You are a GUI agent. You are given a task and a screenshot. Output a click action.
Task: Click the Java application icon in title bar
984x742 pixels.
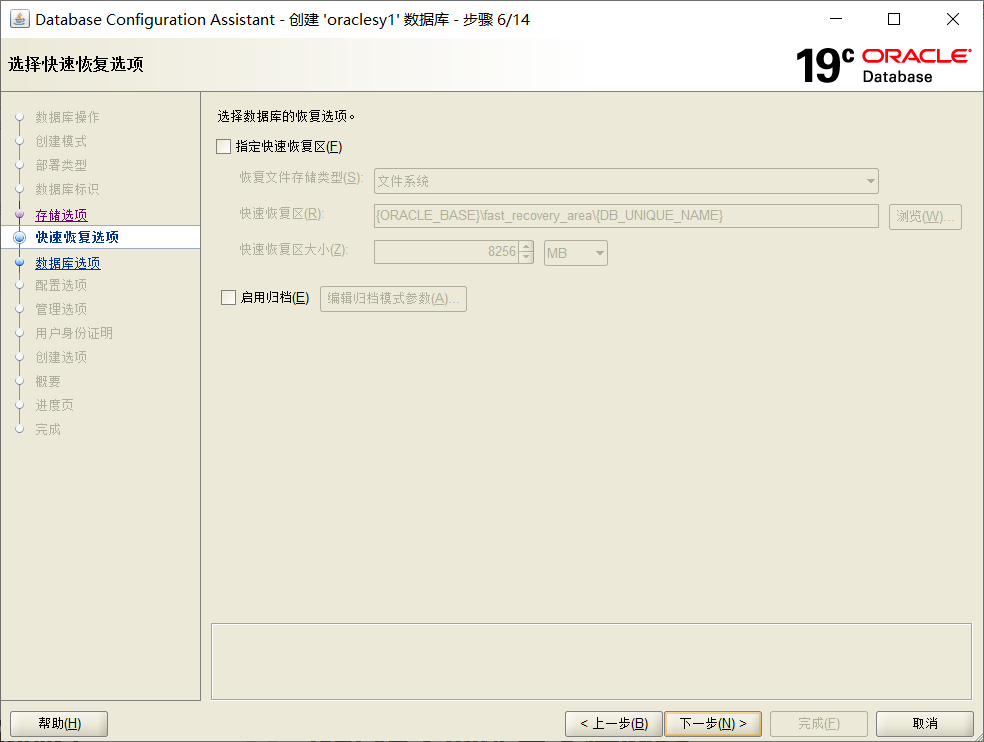click(x=19, y=19)
